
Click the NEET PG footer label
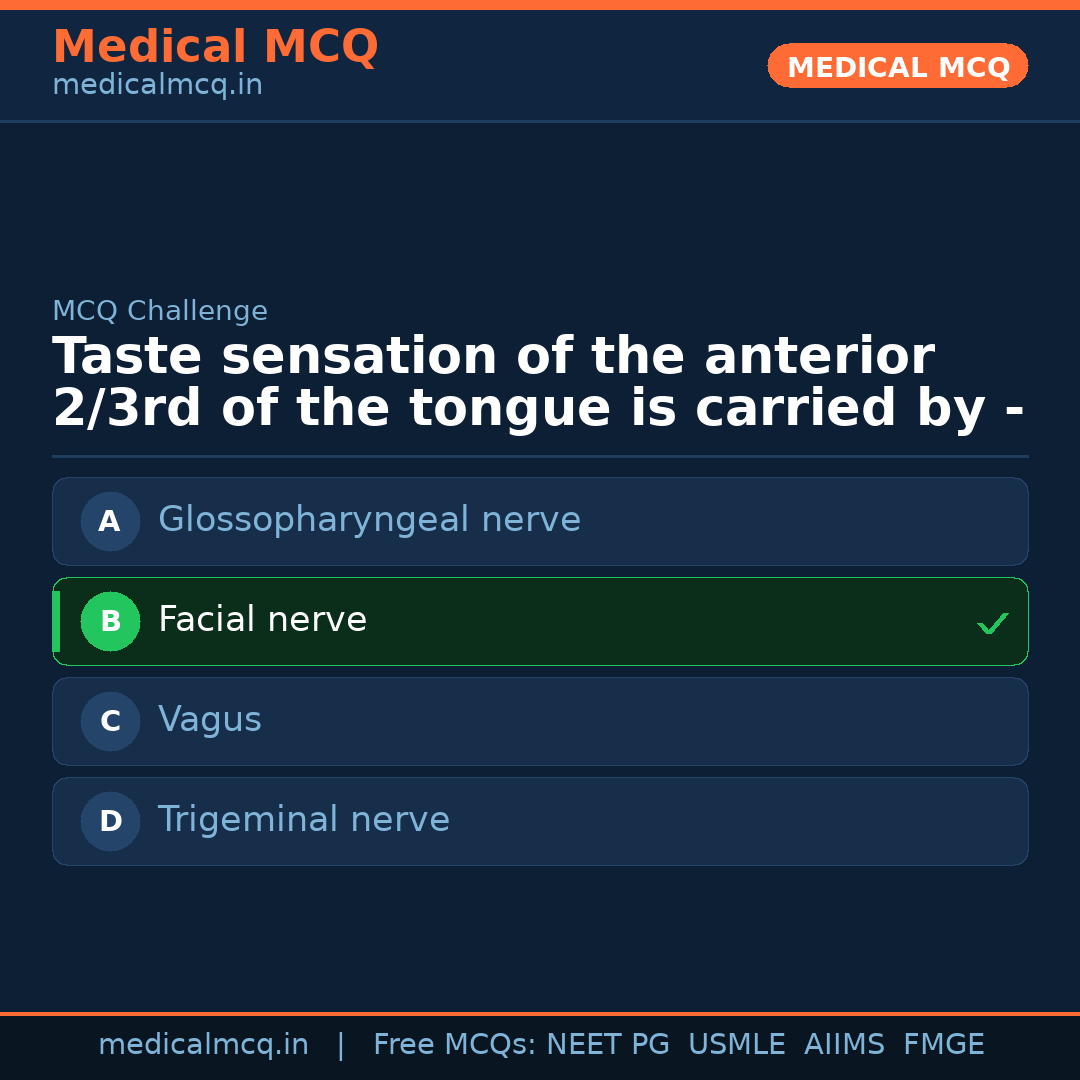(x=608, y=1045)
